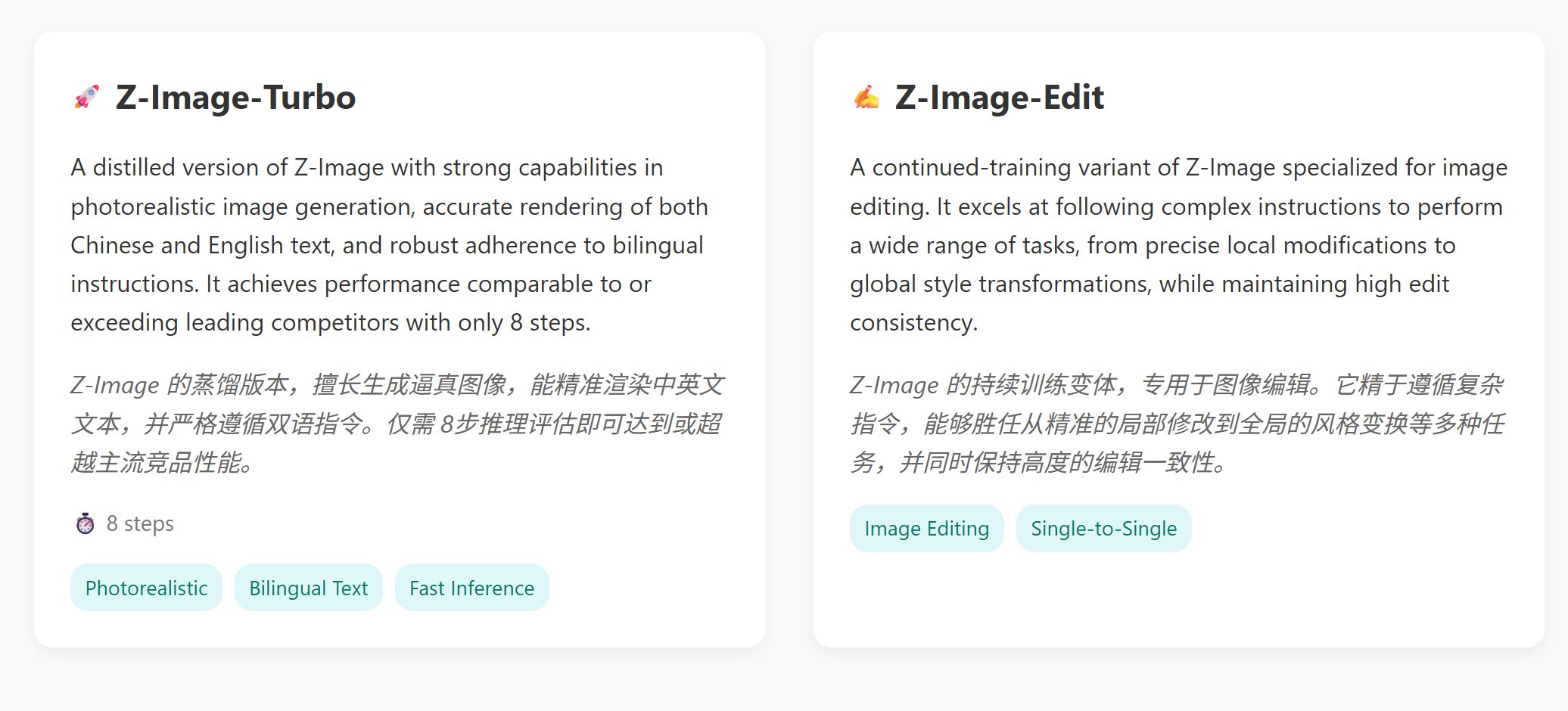Open the Z-Image-Edit heading
1568x711 pixels.
tap(999, 98)
